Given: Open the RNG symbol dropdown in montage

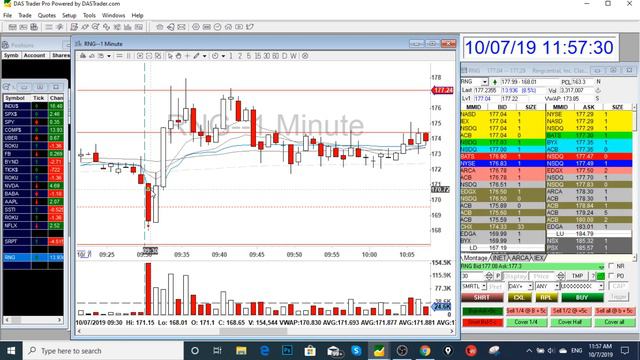Looking at the screenshot, I should (484, 82).
